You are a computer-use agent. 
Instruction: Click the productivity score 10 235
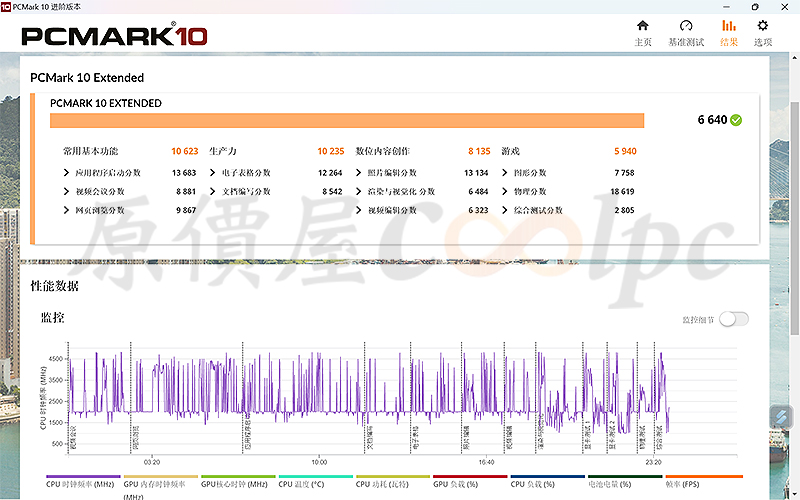tap(331, 151)
